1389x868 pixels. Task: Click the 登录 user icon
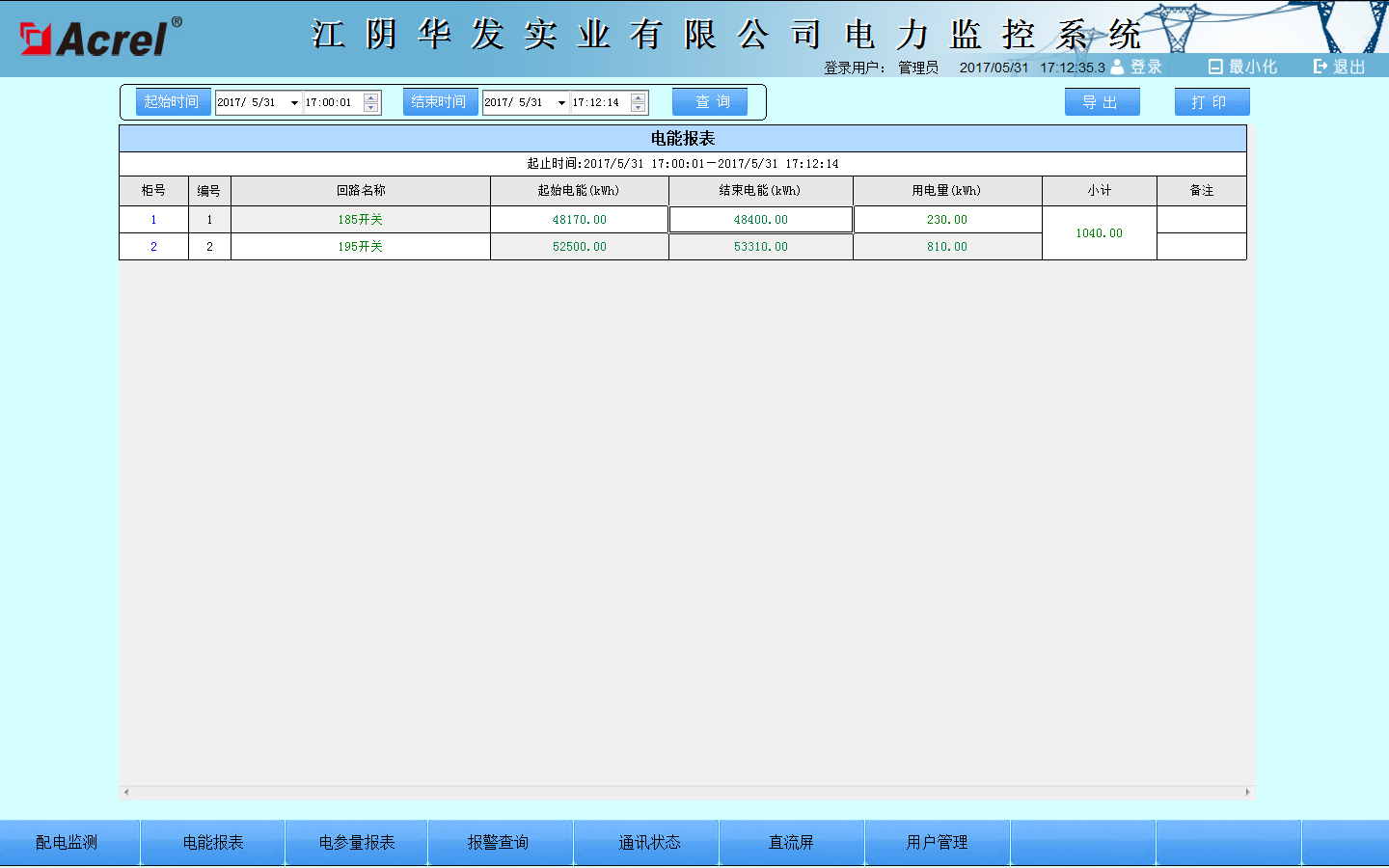[x=1117, y=67]
